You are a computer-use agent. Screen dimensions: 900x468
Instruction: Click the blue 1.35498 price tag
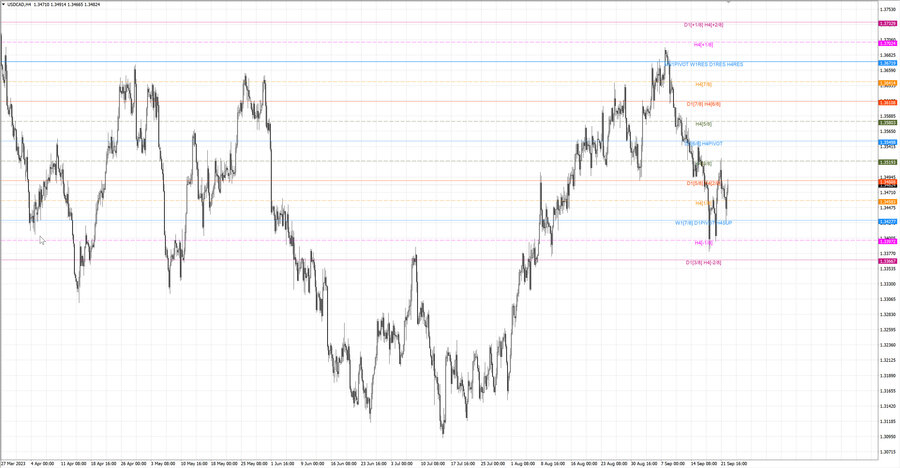tap(887, 142)
